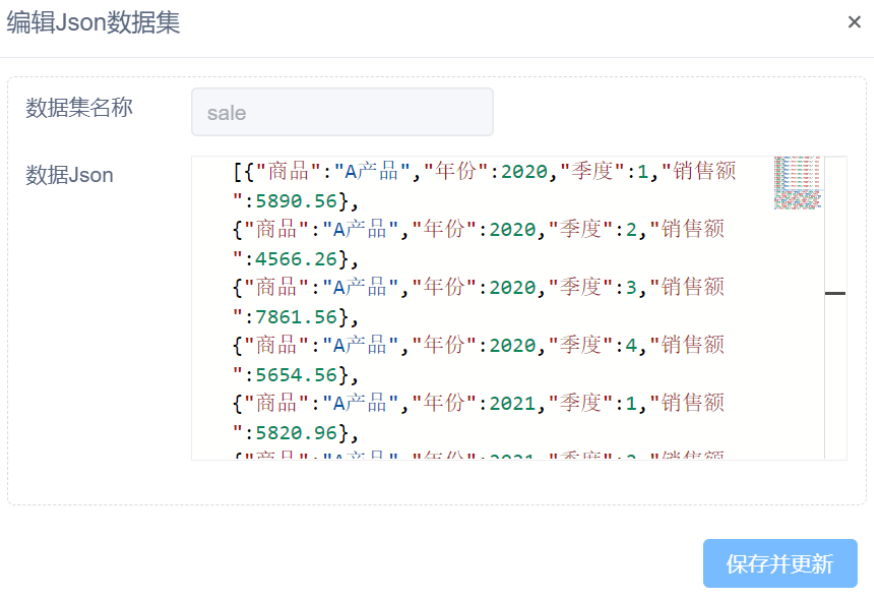Close the 编辑Json数据集 dialog
The height and width of the screenshot is (594, 874).
point(854,22)
